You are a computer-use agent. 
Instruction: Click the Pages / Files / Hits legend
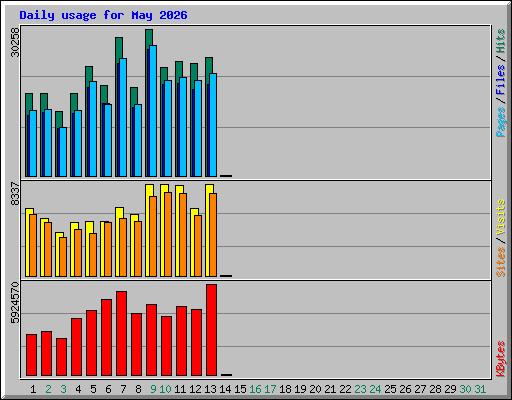click(500, 83)
